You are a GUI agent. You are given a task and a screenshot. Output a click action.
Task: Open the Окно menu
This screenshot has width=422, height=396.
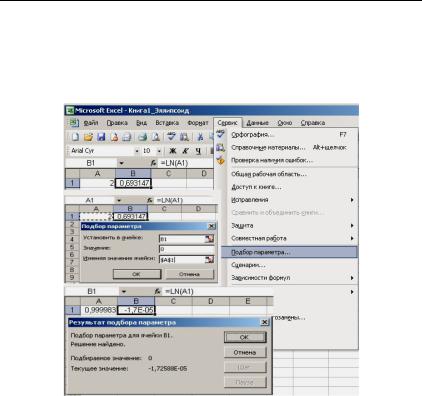pyautogui.click(x=285, y=123)
